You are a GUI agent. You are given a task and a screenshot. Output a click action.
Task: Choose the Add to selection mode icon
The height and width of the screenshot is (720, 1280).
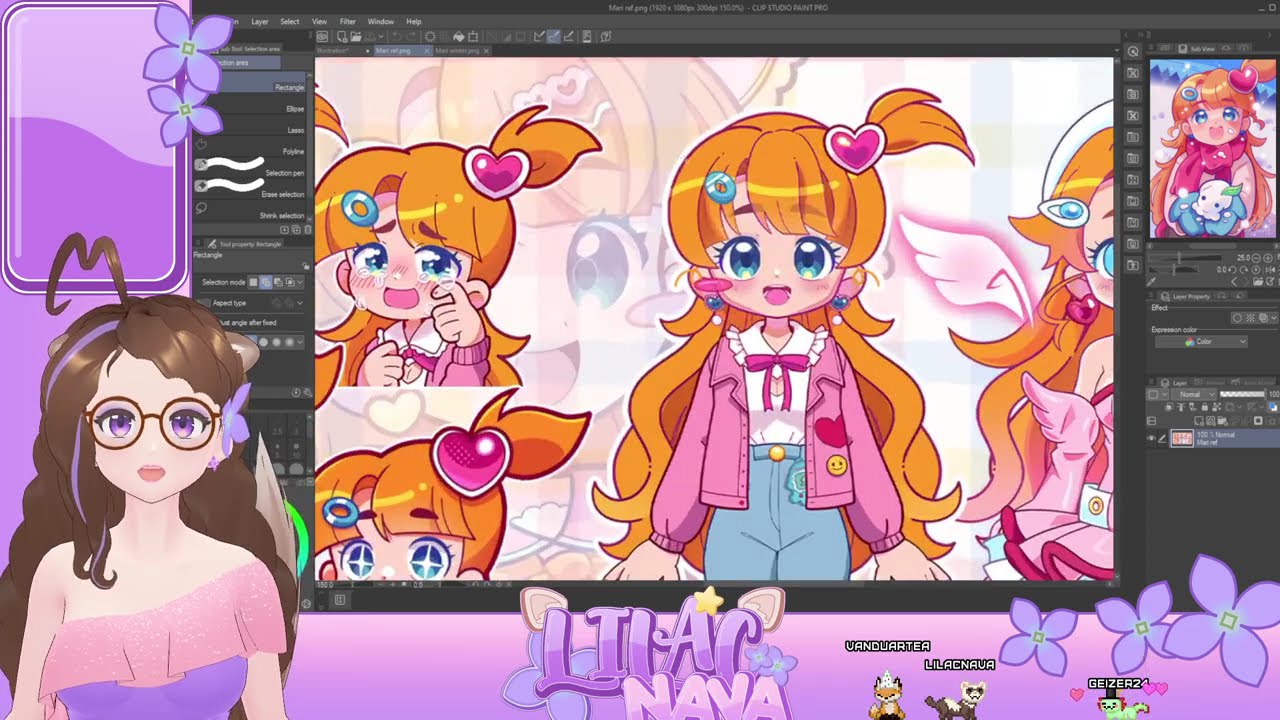tap(266, 283)
